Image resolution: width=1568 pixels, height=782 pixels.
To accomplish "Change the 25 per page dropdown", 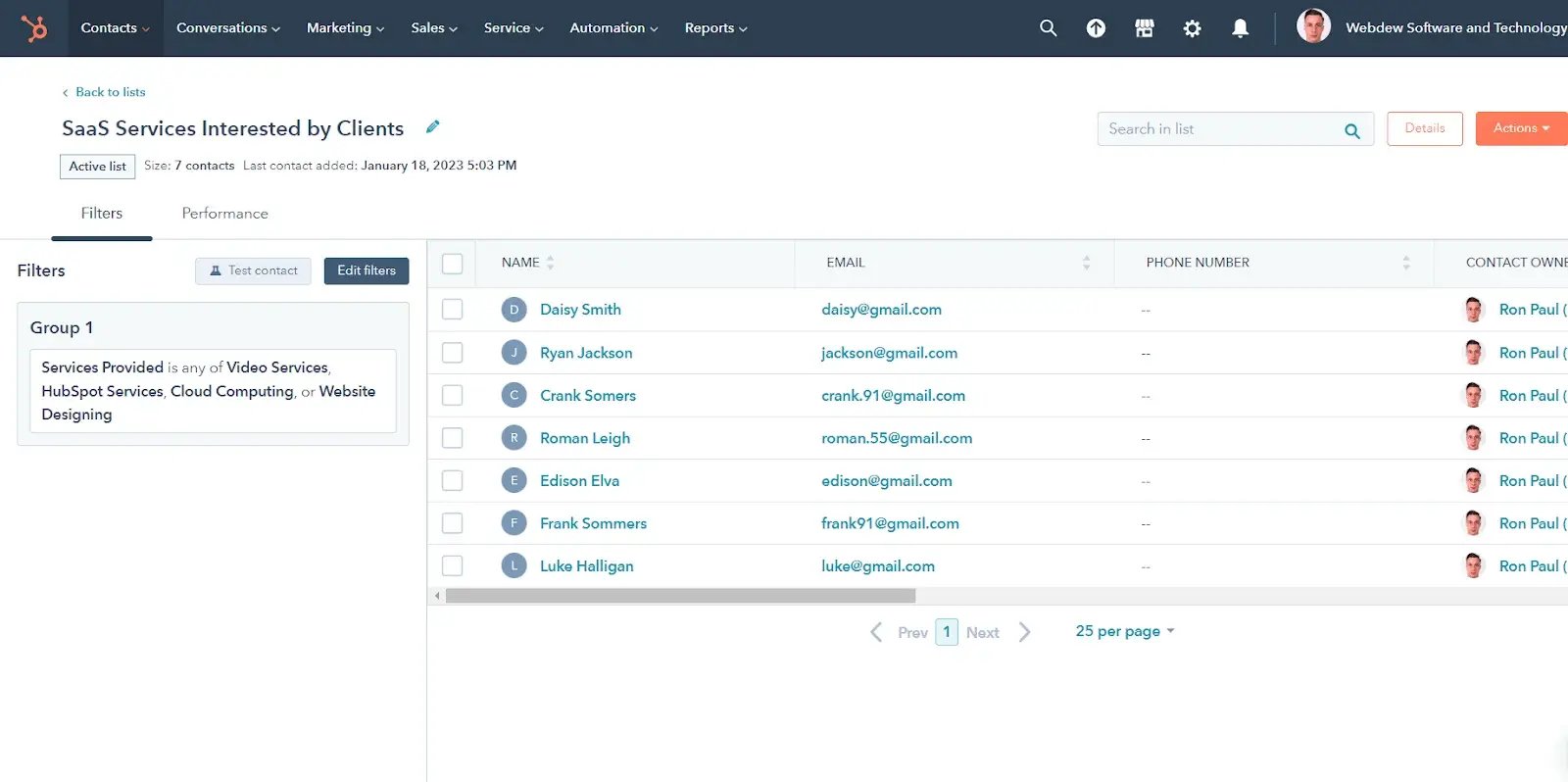I will tap(1125, 631).
